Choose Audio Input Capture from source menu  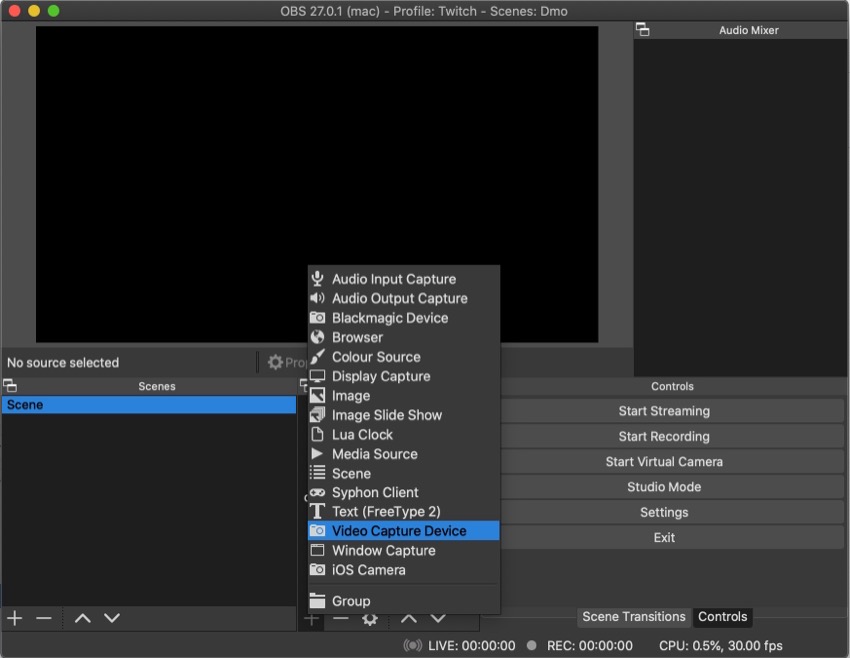point(403,279)
